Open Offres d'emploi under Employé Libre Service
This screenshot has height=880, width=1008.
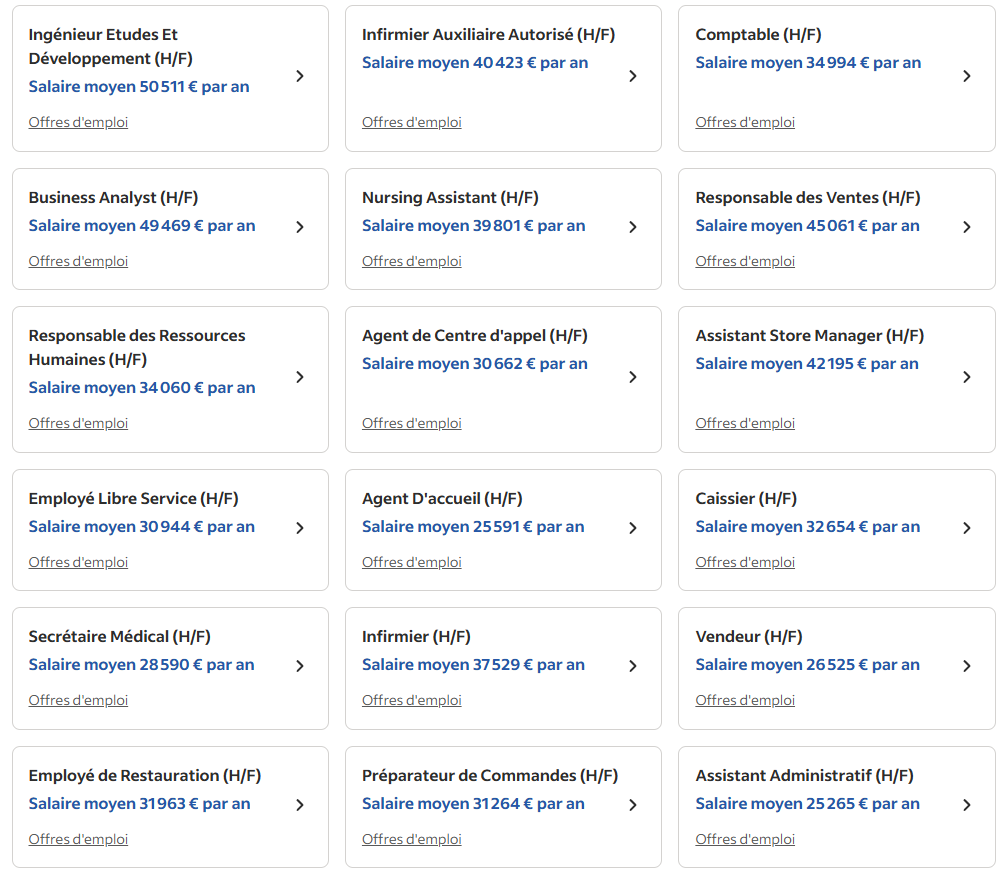78,562
